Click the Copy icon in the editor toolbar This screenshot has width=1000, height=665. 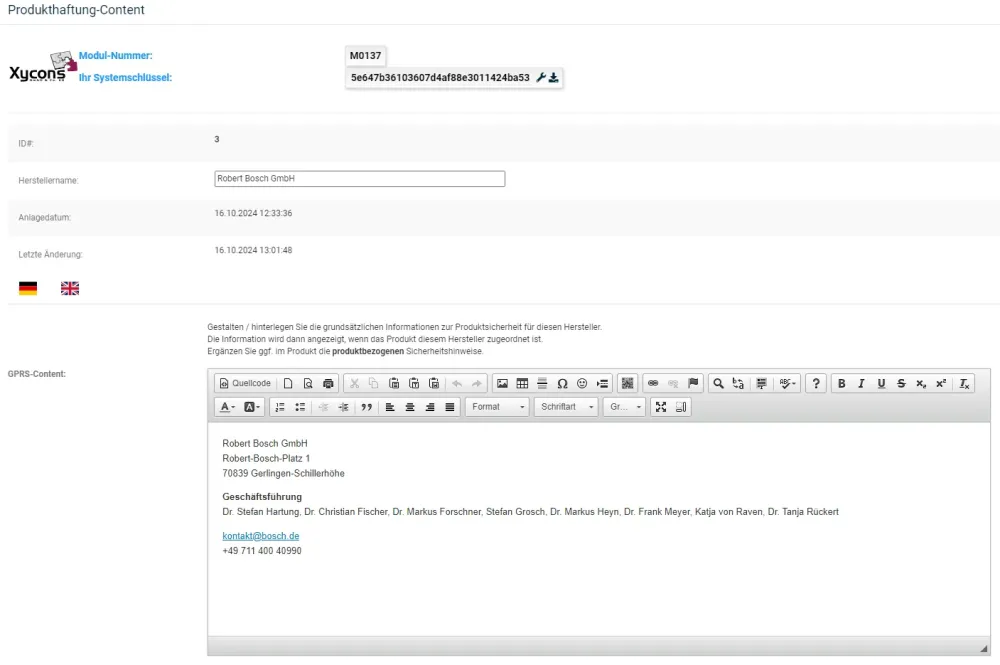pyautogui.click(x=374, y=383)
